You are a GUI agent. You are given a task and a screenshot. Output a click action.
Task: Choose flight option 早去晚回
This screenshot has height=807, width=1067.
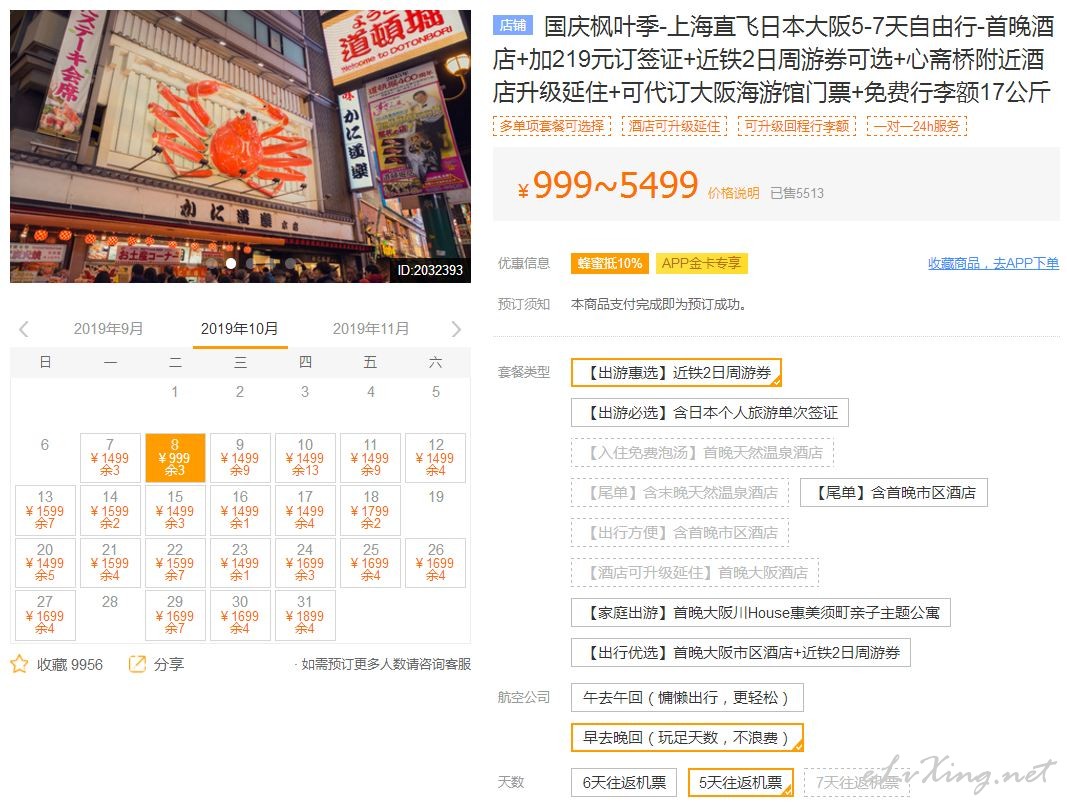click(x=687, y=738)
